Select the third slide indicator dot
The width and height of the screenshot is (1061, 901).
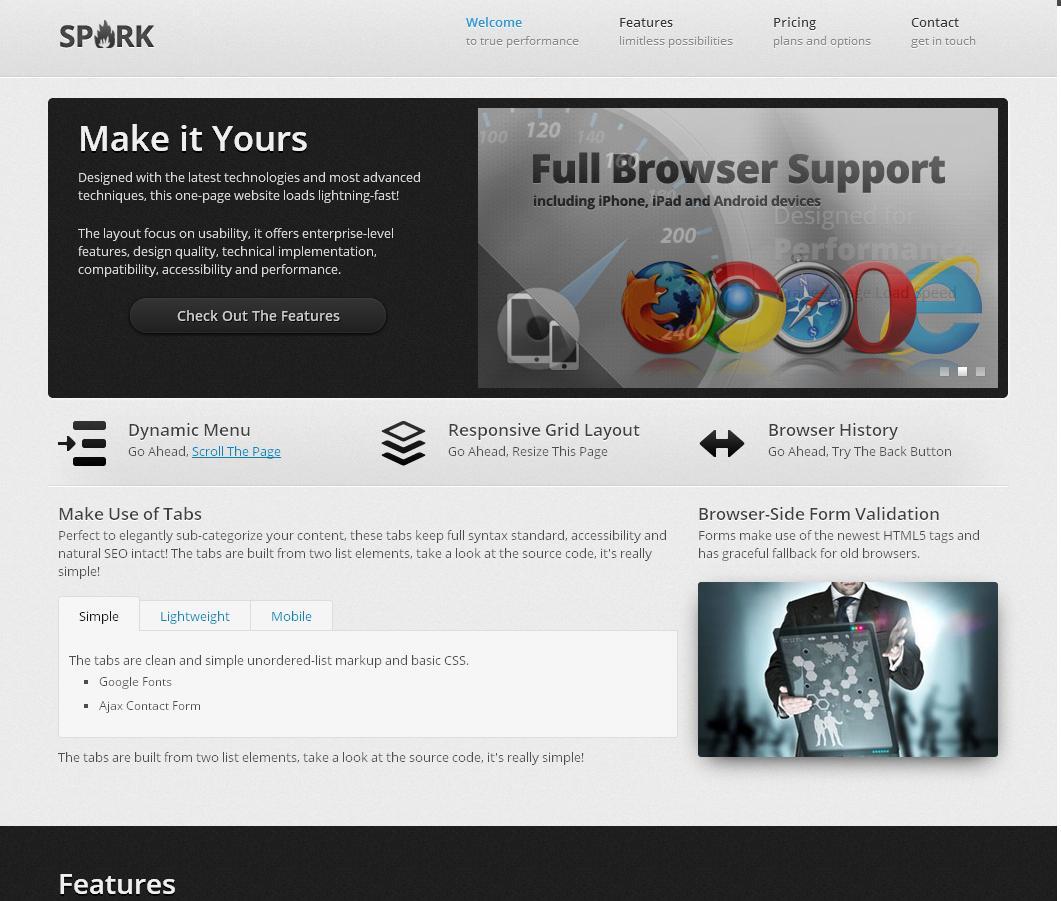point(980,371)
